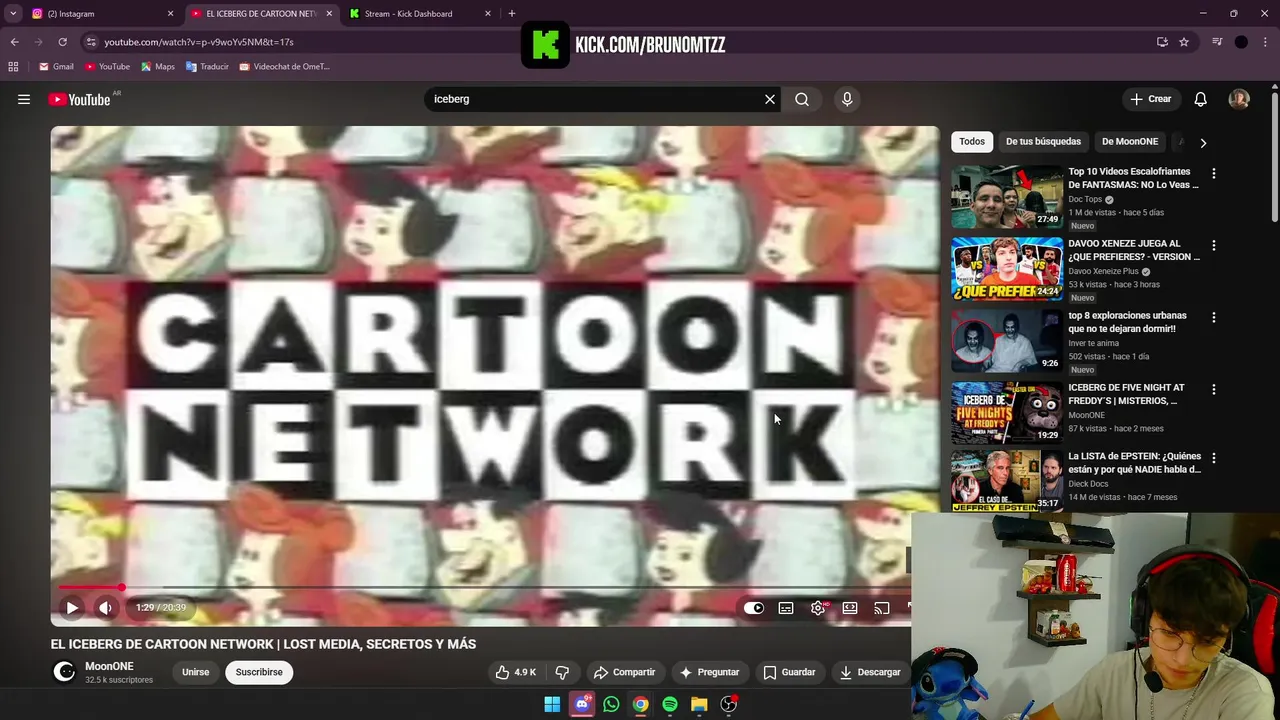Open options for Top 10 Videos Escalofriantes
This screenshot has height=720, width=1280.
point(1214,173)
